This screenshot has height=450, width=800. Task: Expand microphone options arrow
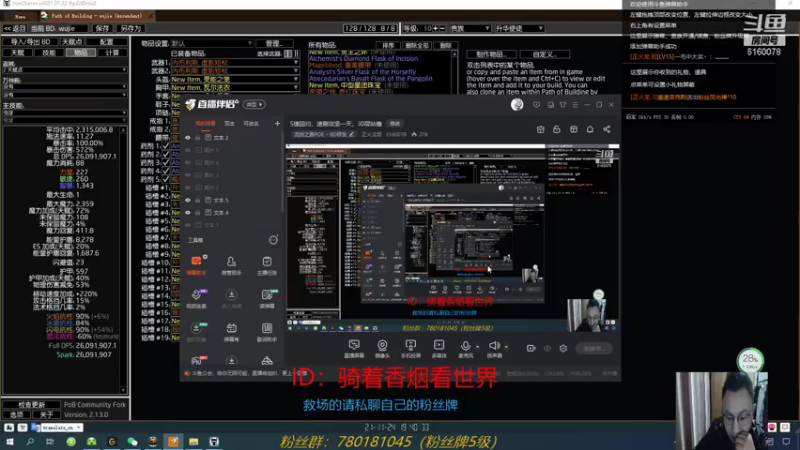(x=478, y=346)
